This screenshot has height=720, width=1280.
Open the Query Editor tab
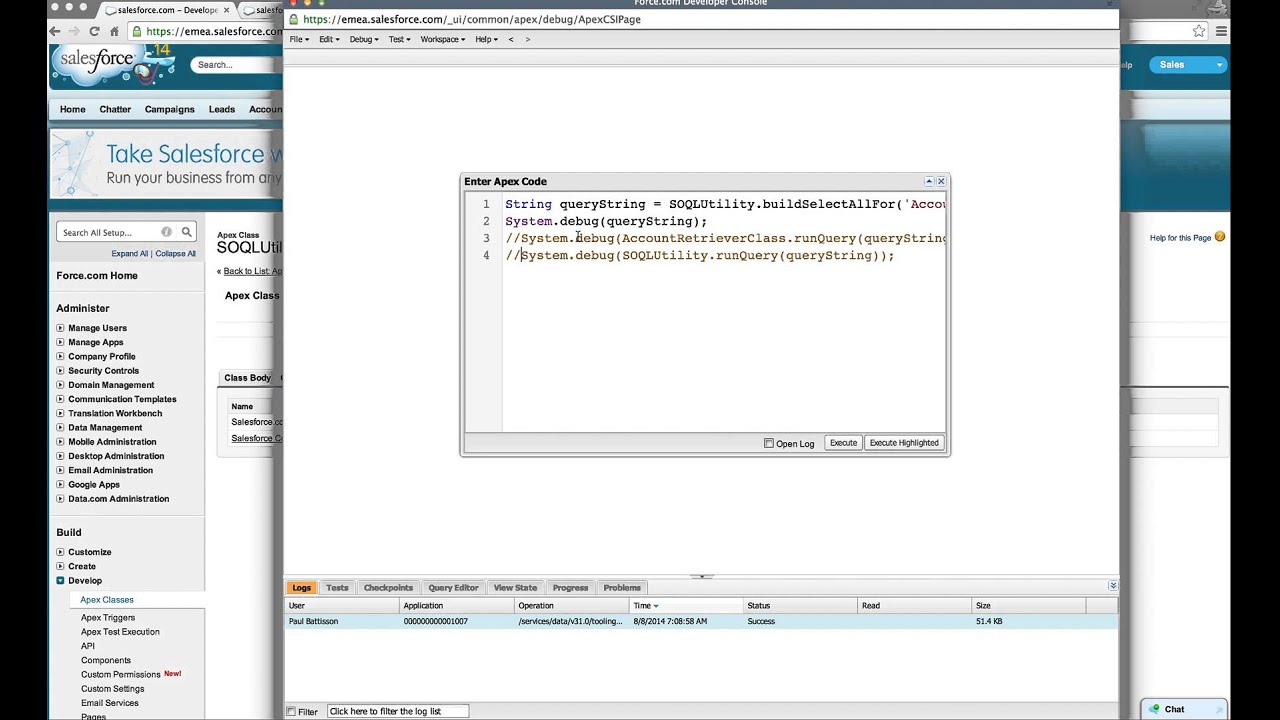453,588
